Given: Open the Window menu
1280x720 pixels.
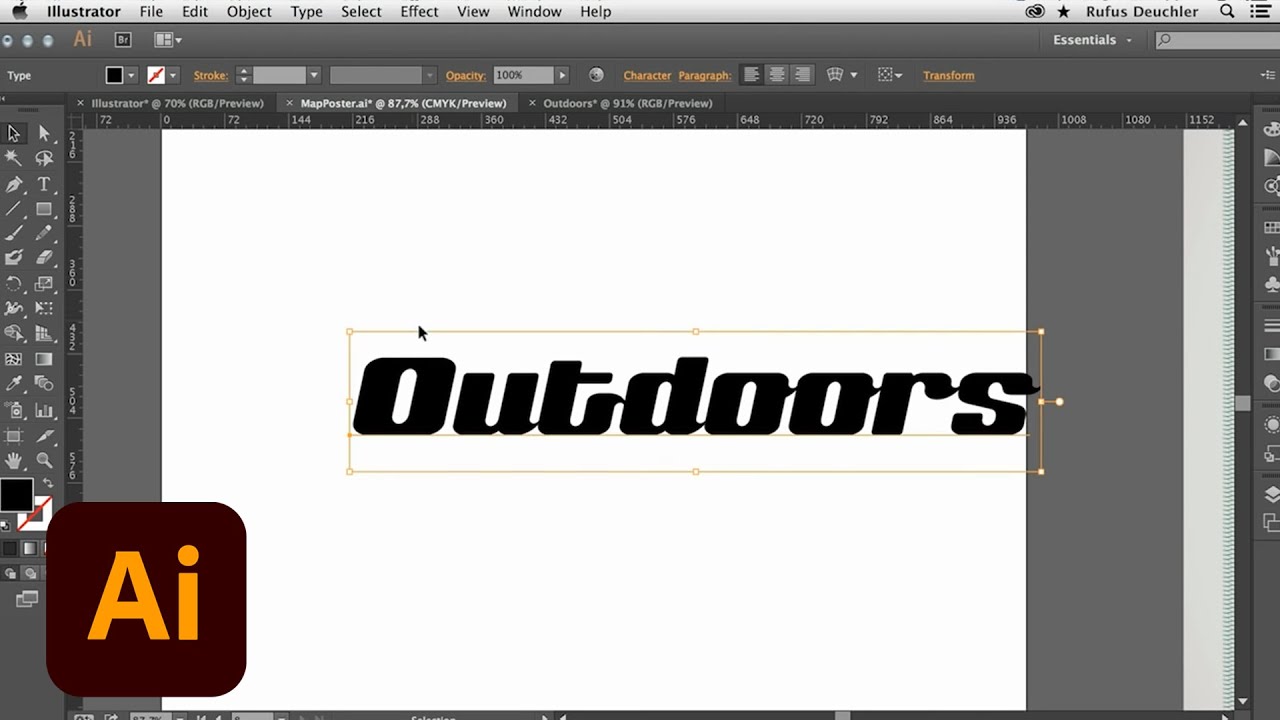Looking at the screenshot, I should pyautogui.click(x=534, y=11).
